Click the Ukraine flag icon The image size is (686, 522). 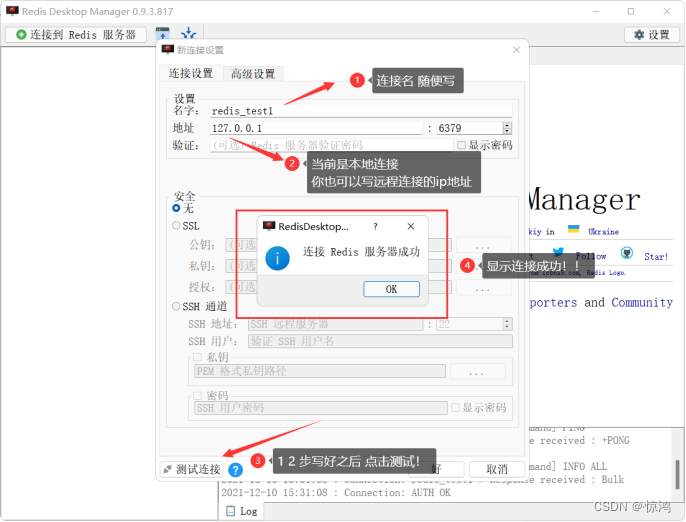tap(574, 229)
